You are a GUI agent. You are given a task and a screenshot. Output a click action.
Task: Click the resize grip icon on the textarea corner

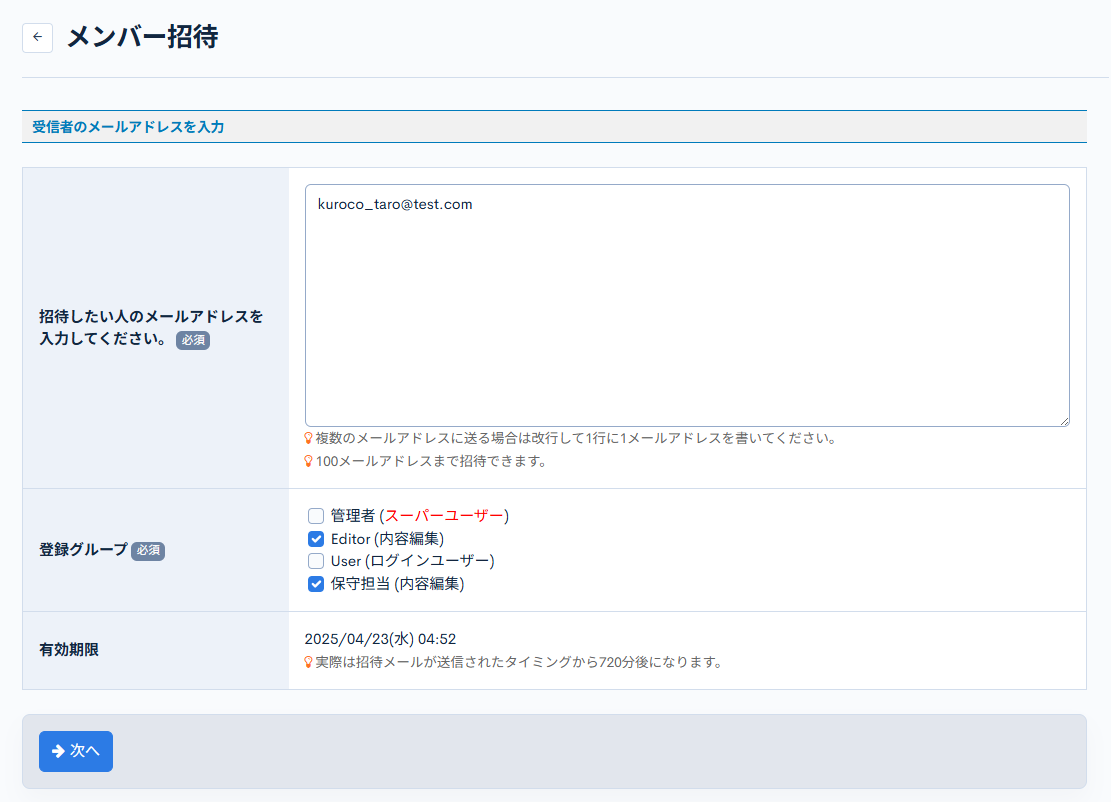(1063, 420)
